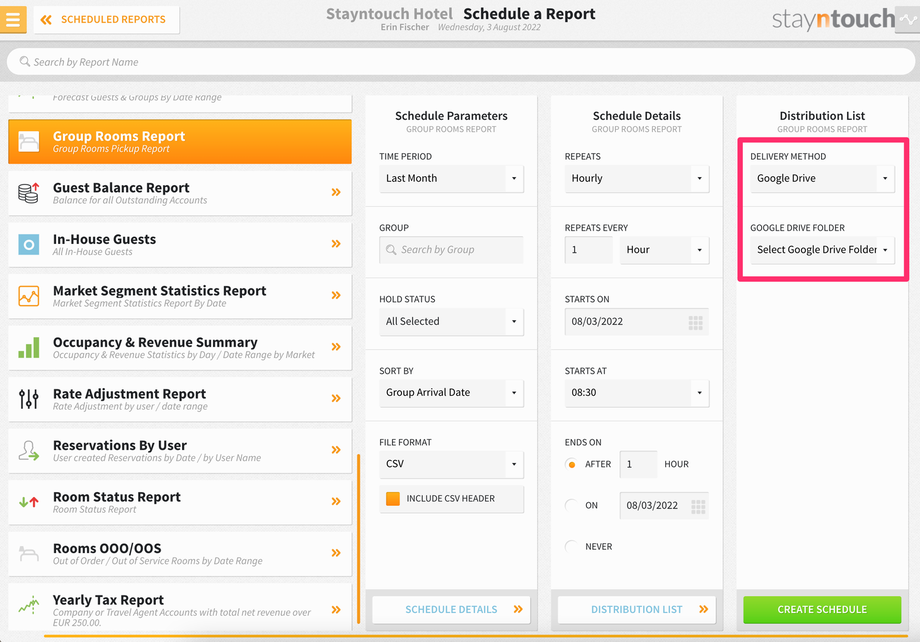
Task: Open the File Format dropdown
Action: coord(451,464)
